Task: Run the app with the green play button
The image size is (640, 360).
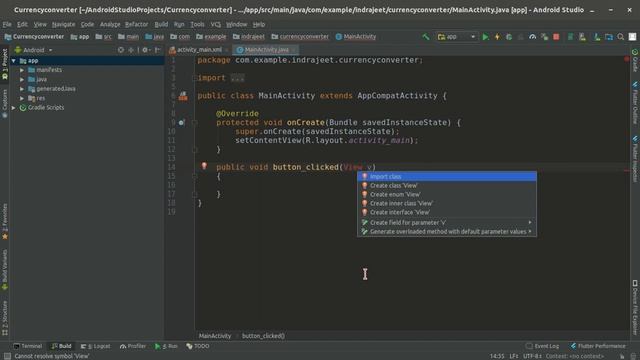Action: [x=485, y=37]
